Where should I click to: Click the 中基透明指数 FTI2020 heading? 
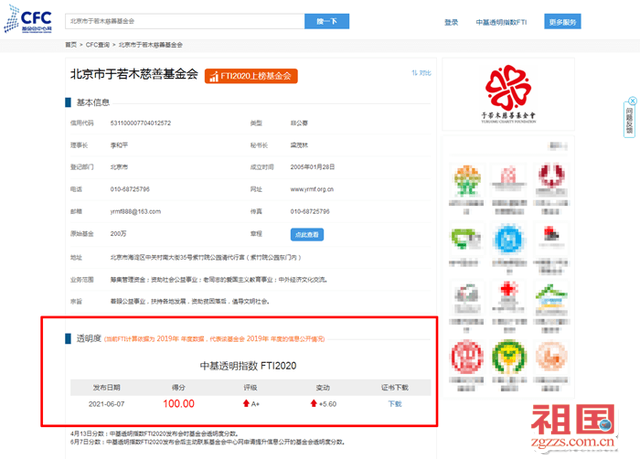248,366
